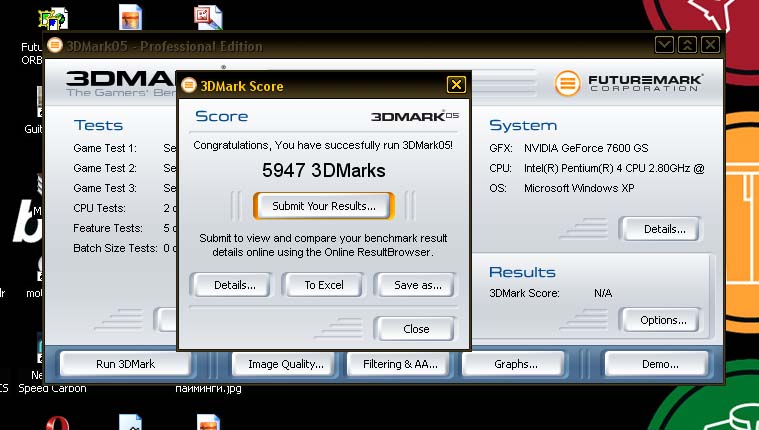Click the Results section heading
Viewport: 759px width, 430px height.
click(x=522, y=272)
